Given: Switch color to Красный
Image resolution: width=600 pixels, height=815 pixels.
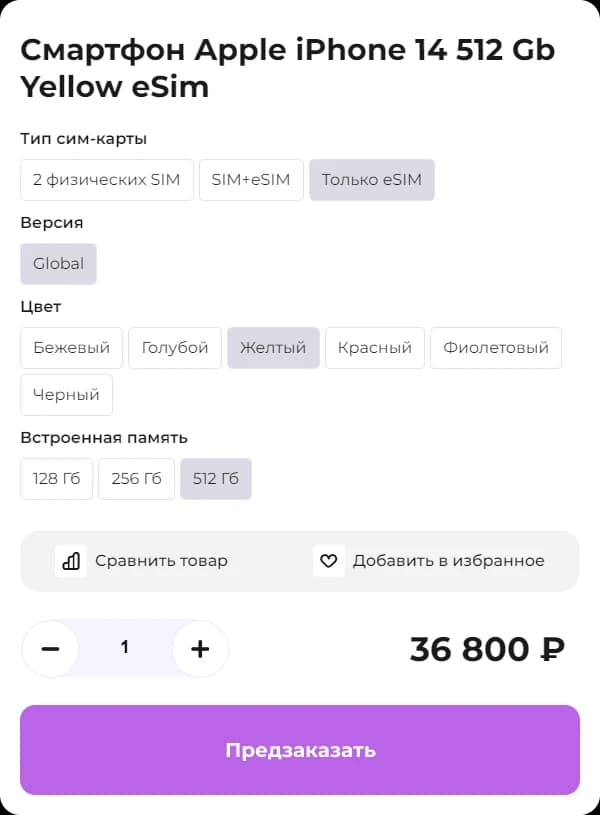Looking at the screenshot, I should click(375, 348).
